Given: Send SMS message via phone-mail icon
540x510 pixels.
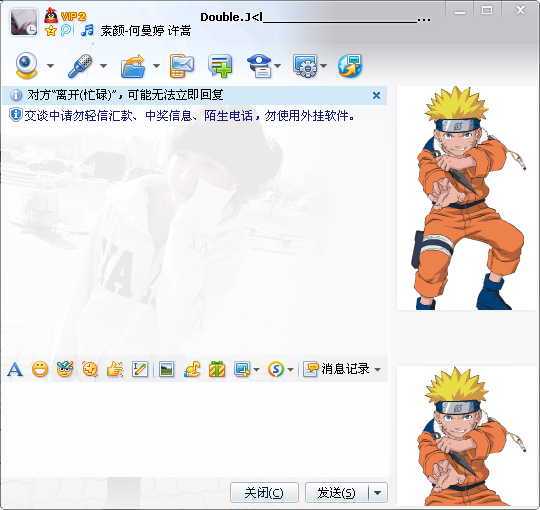Looking at the screenshot, I should tap(182, 66).
